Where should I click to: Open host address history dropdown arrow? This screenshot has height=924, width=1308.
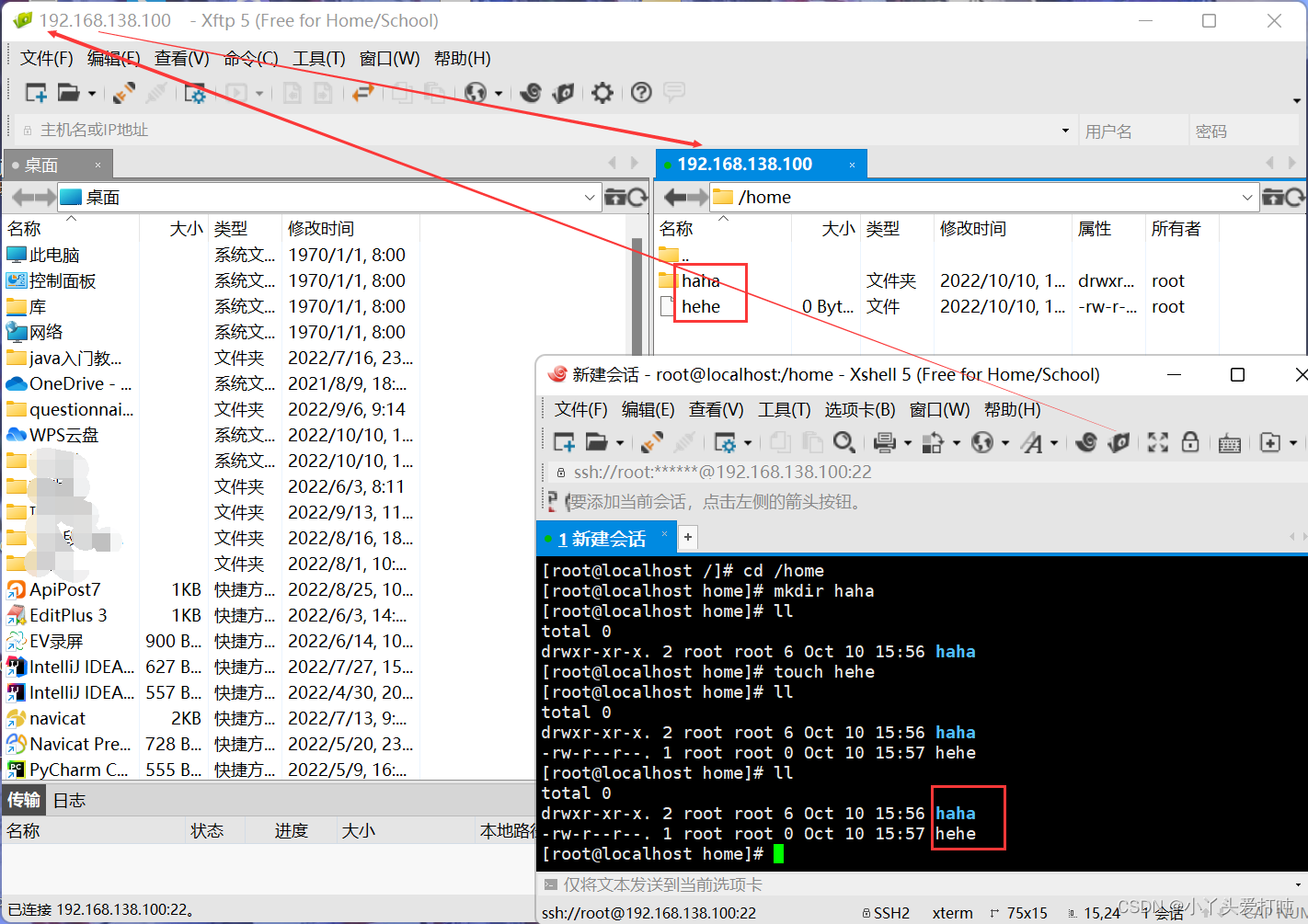[x=1065, y=131]
